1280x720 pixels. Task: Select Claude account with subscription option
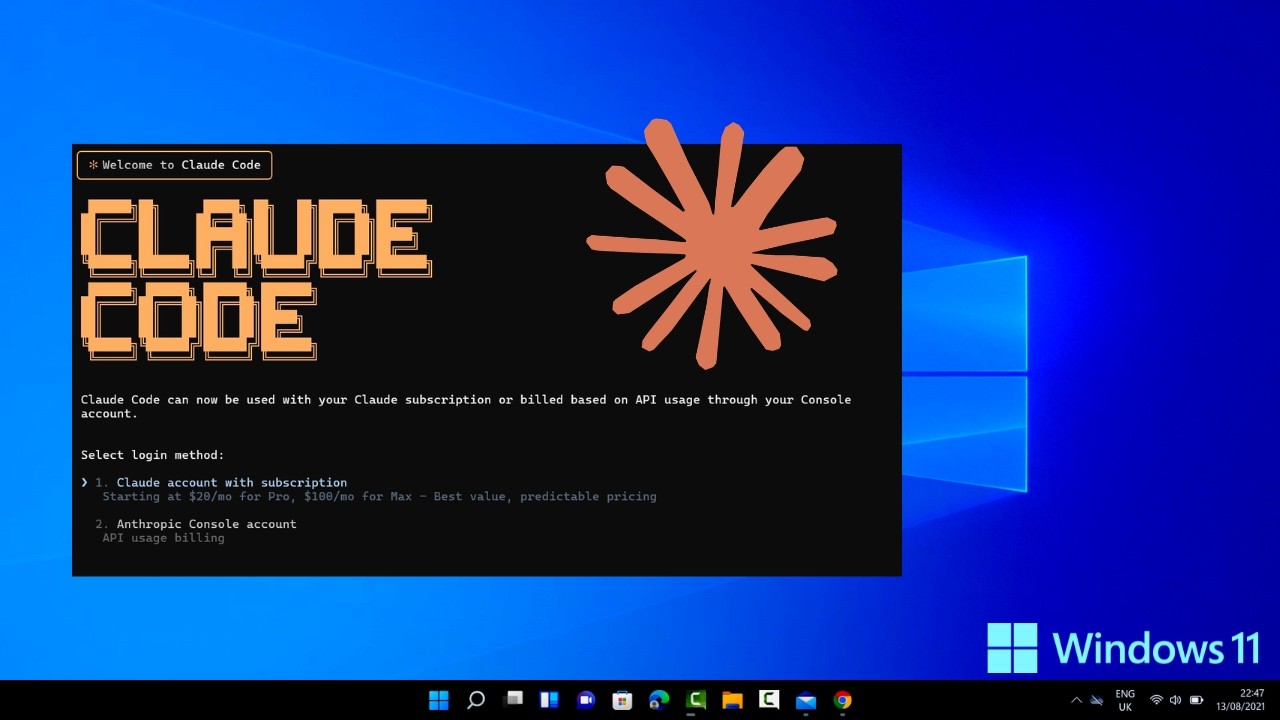pos(231,482)
